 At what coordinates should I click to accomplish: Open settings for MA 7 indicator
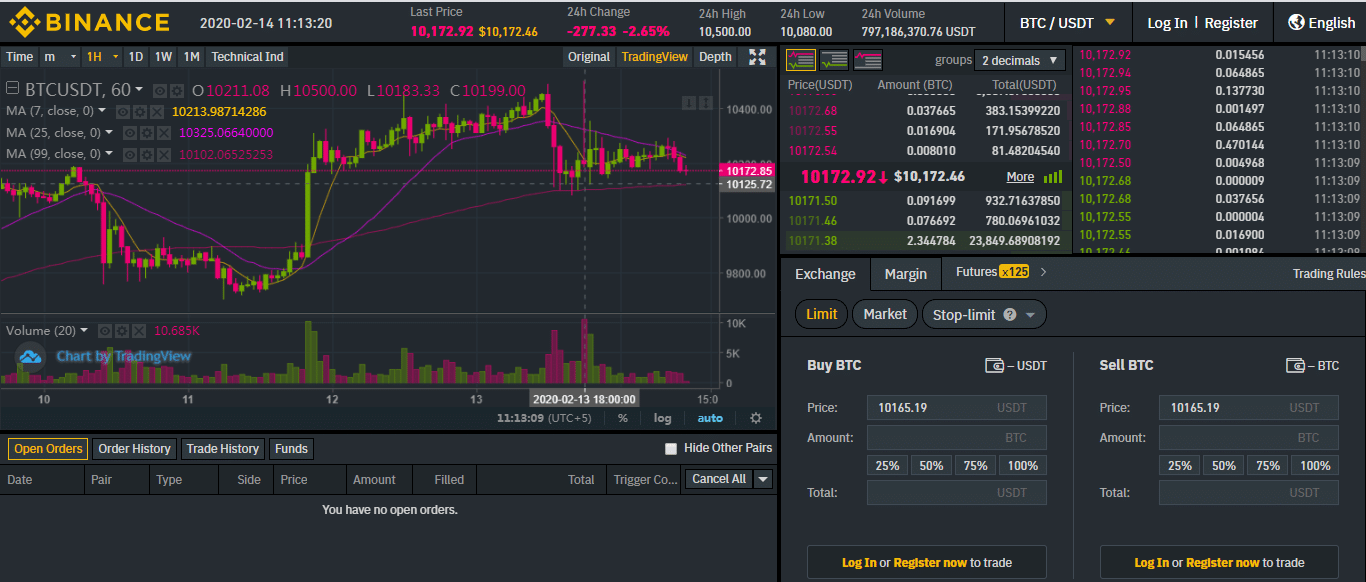click(x=139, y=111)
